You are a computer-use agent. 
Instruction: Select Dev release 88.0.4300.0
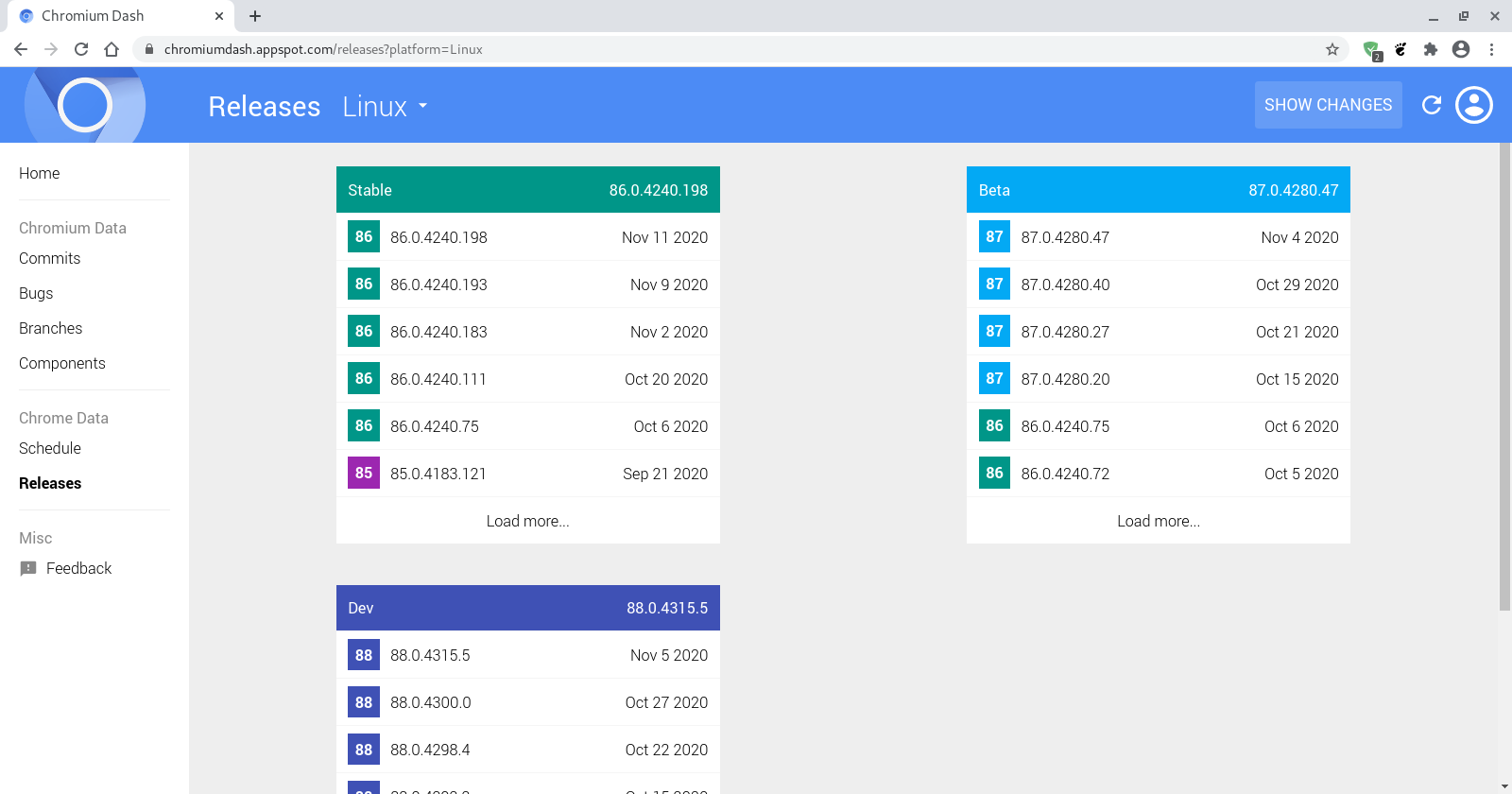point(528,702)
